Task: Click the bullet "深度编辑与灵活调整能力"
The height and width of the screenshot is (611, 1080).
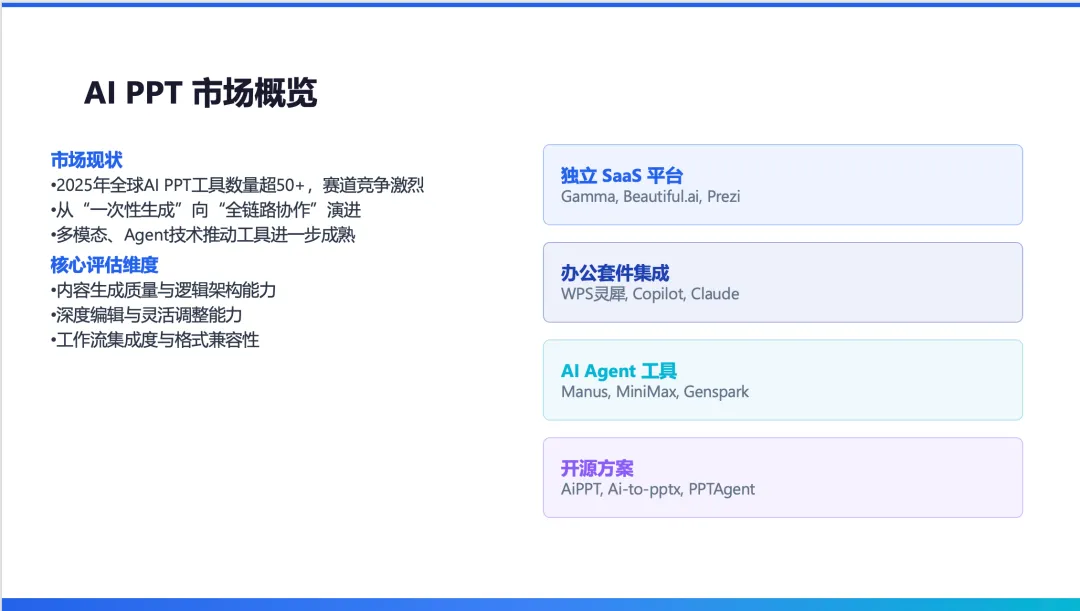Action: pyautogui.click(x=147, y=315)
